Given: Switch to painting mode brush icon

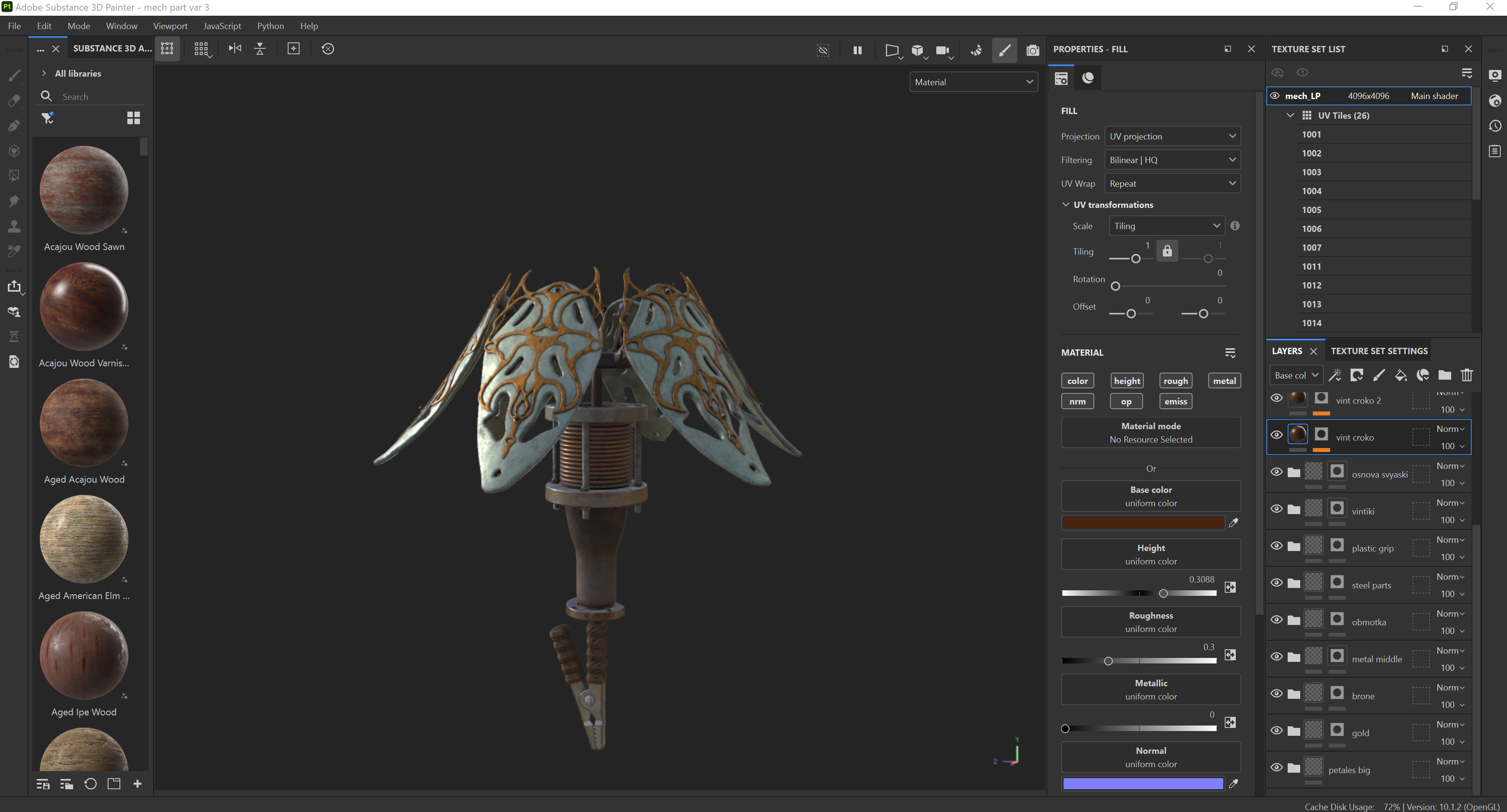Looking at the screenshot, I should 1005,50.
